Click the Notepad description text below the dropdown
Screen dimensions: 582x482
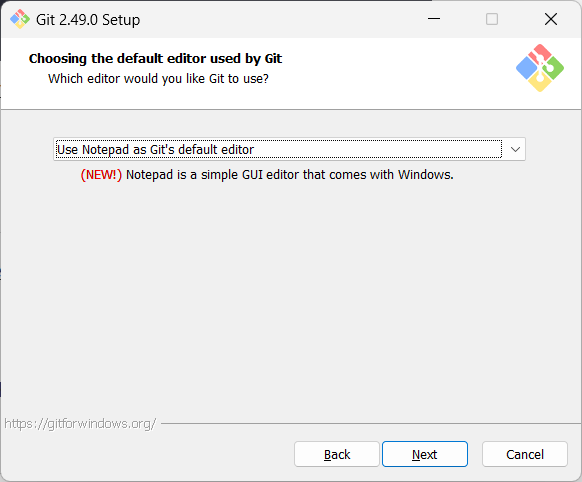click(x=290, y=174)
